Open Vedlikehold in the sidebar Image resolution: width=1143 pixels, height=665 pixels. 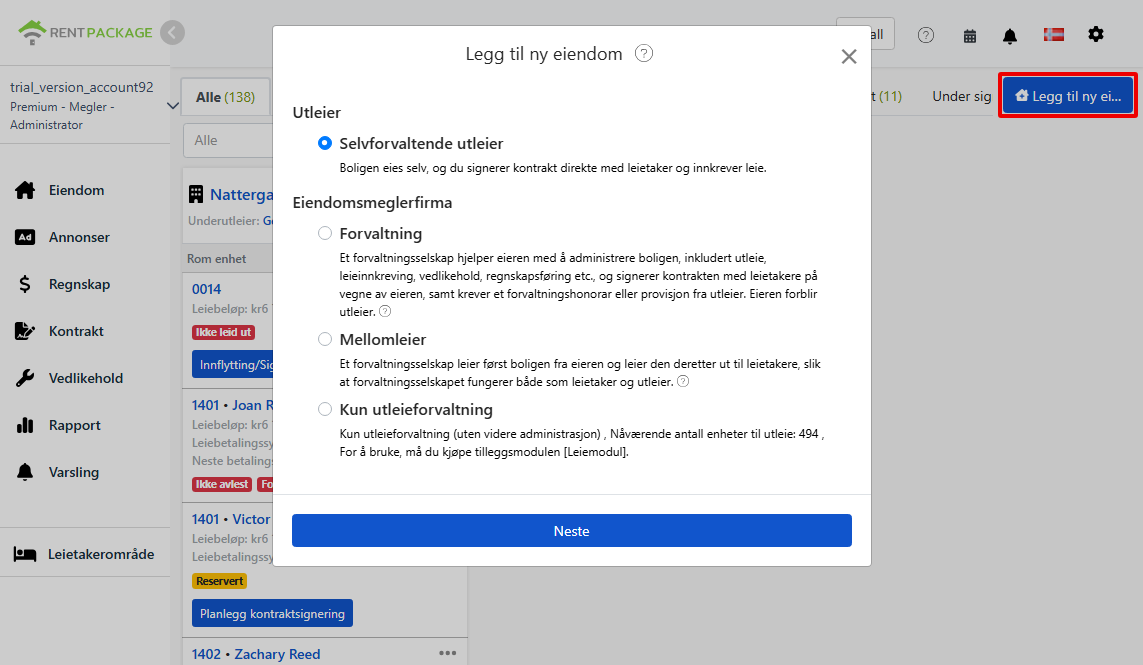tap(85, 378)
